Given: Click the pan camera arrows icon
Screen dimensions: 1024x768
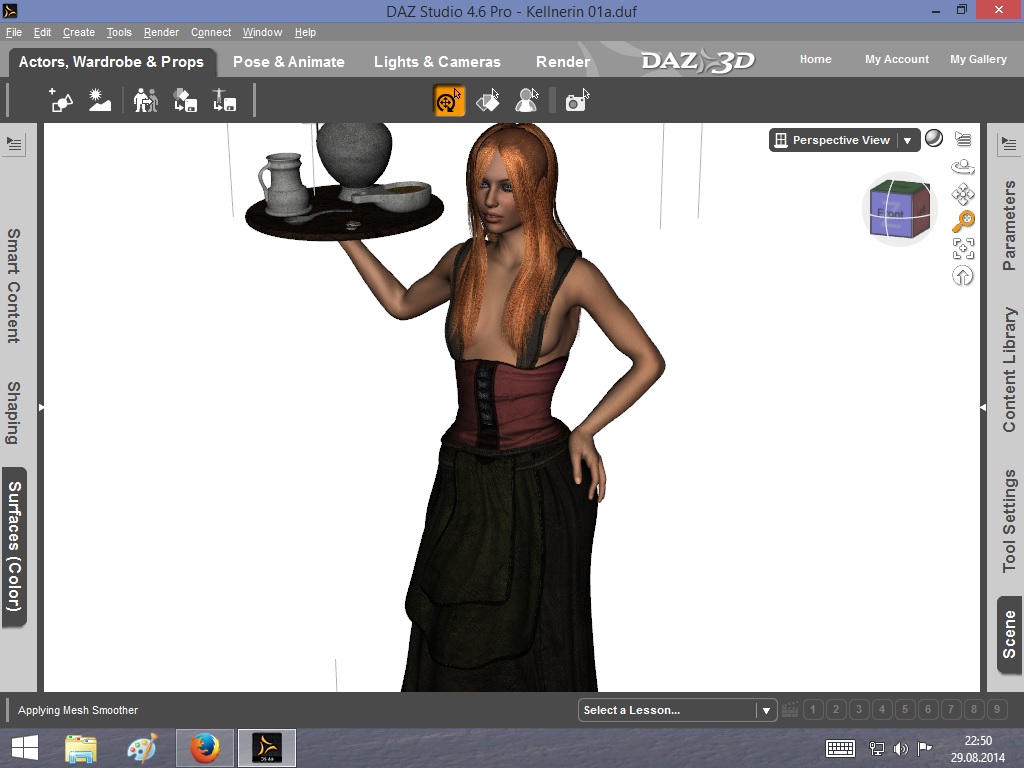Looking at the screenshot, I should point(963,194).
